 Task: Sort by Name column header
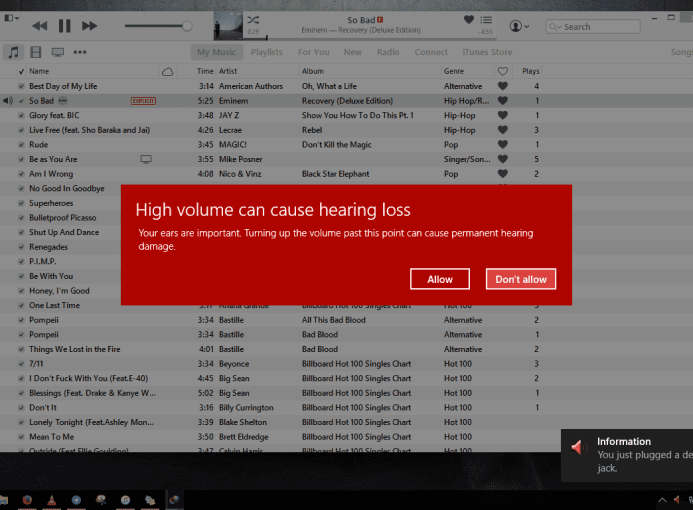39,71
